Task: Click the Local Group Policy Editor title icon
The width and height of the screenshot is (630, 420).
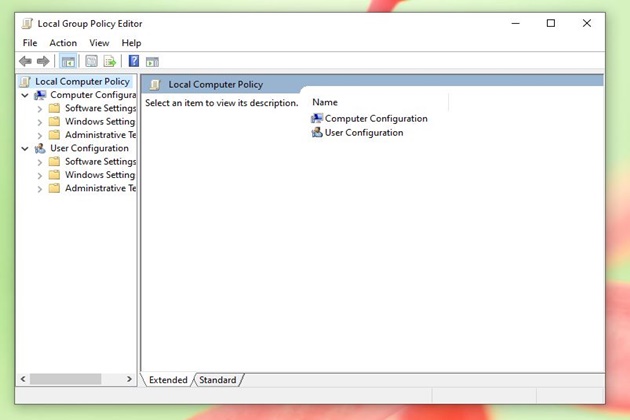Action: [27, 24]
